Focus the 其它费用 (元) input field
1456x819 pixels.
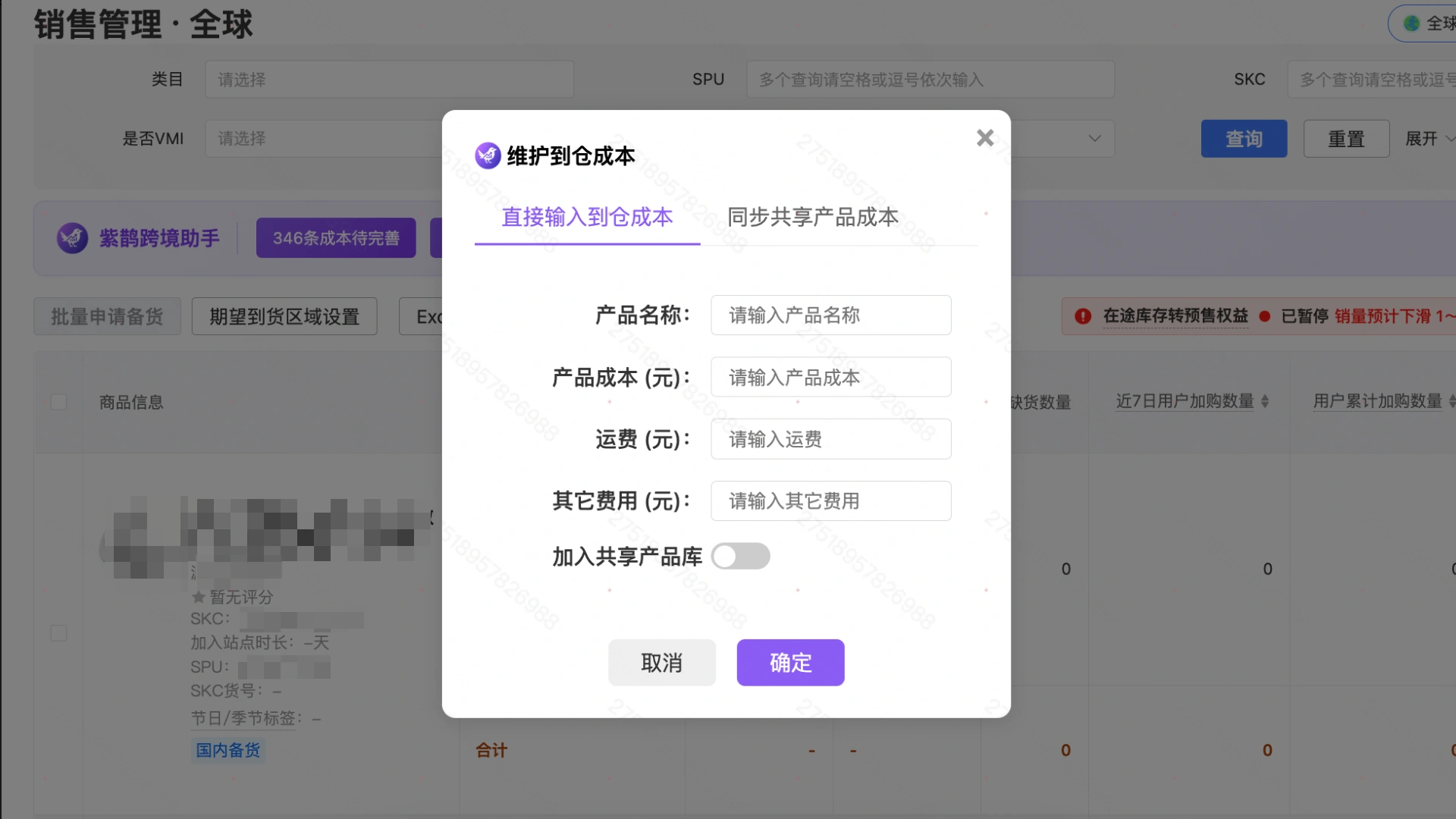click(x=830, y=501)
